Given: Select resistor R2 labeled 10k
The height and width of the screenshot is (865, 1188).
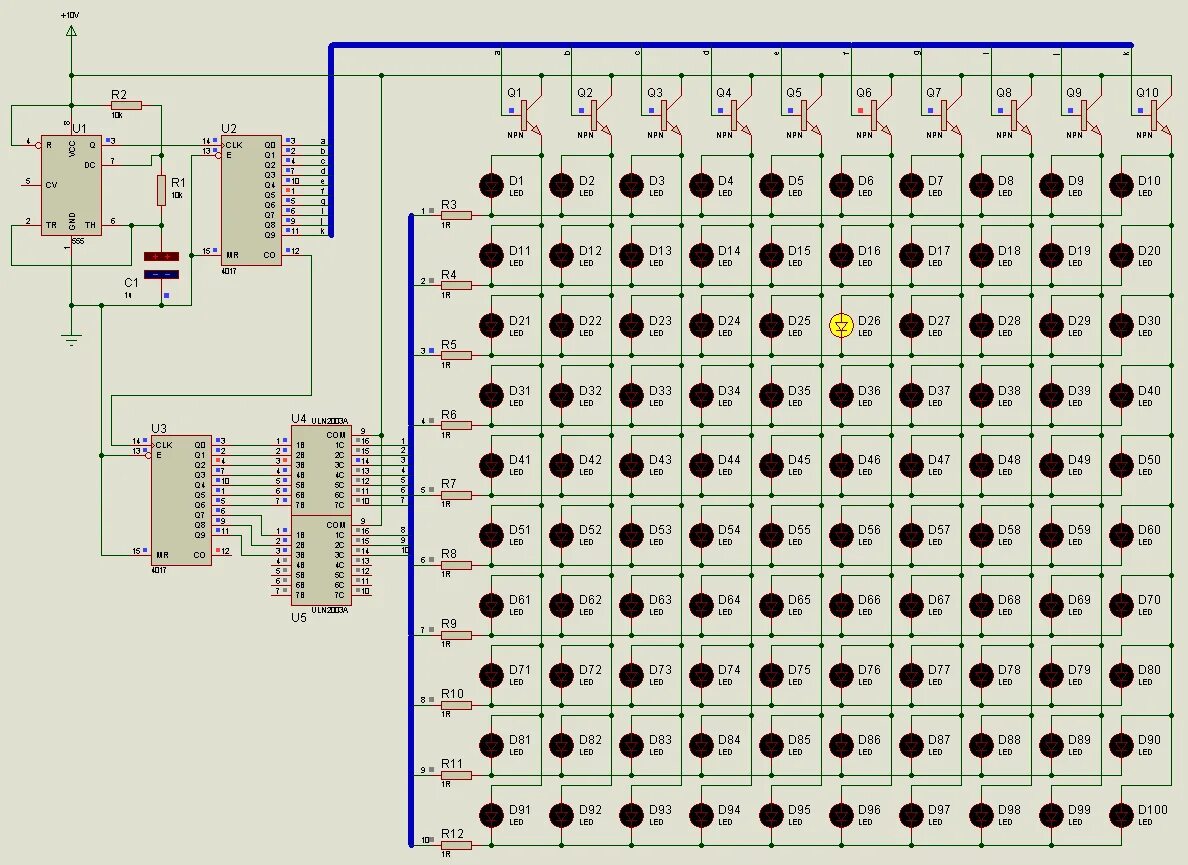Looking at the screenshot, I should (x=126, y=103).
